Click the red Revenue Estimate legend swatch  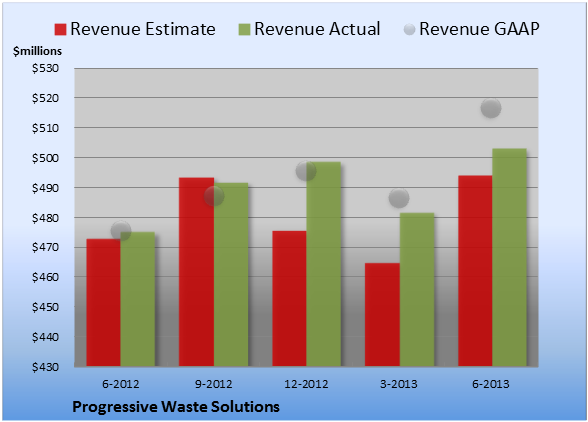60,29
